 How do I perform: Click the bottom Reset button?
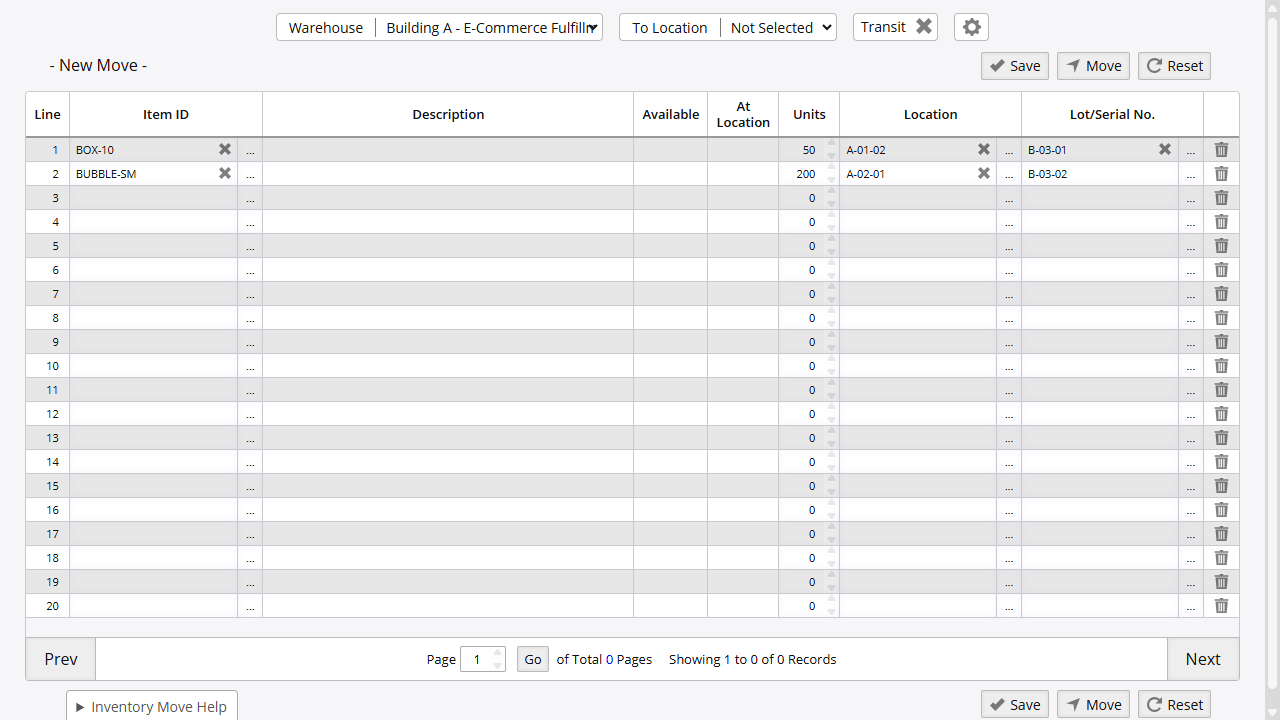(1174, 705)
